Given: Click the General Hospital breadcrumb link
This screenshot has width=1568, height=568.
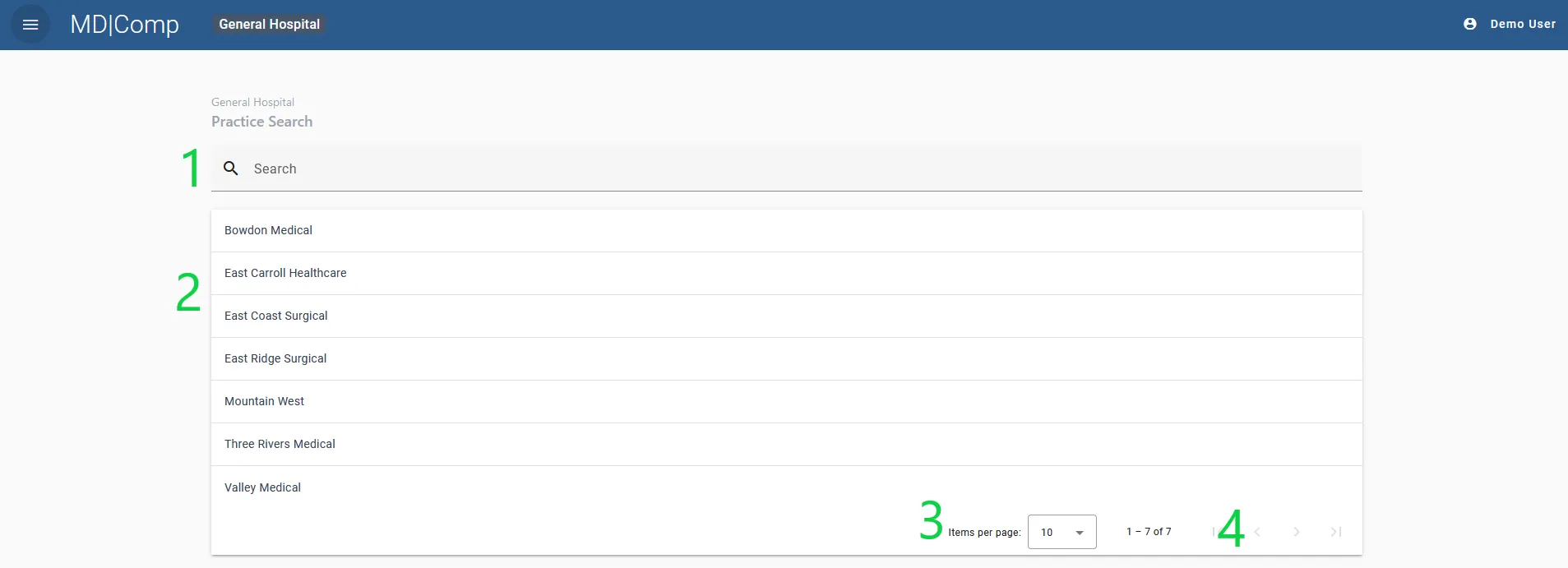Looking at the screenshot, I should click(252, 101).
